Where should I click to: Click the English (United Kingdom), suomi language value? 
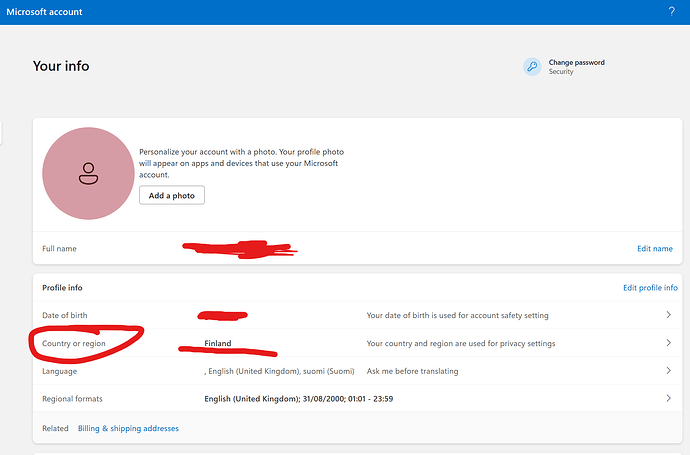[x=279, y=371]
